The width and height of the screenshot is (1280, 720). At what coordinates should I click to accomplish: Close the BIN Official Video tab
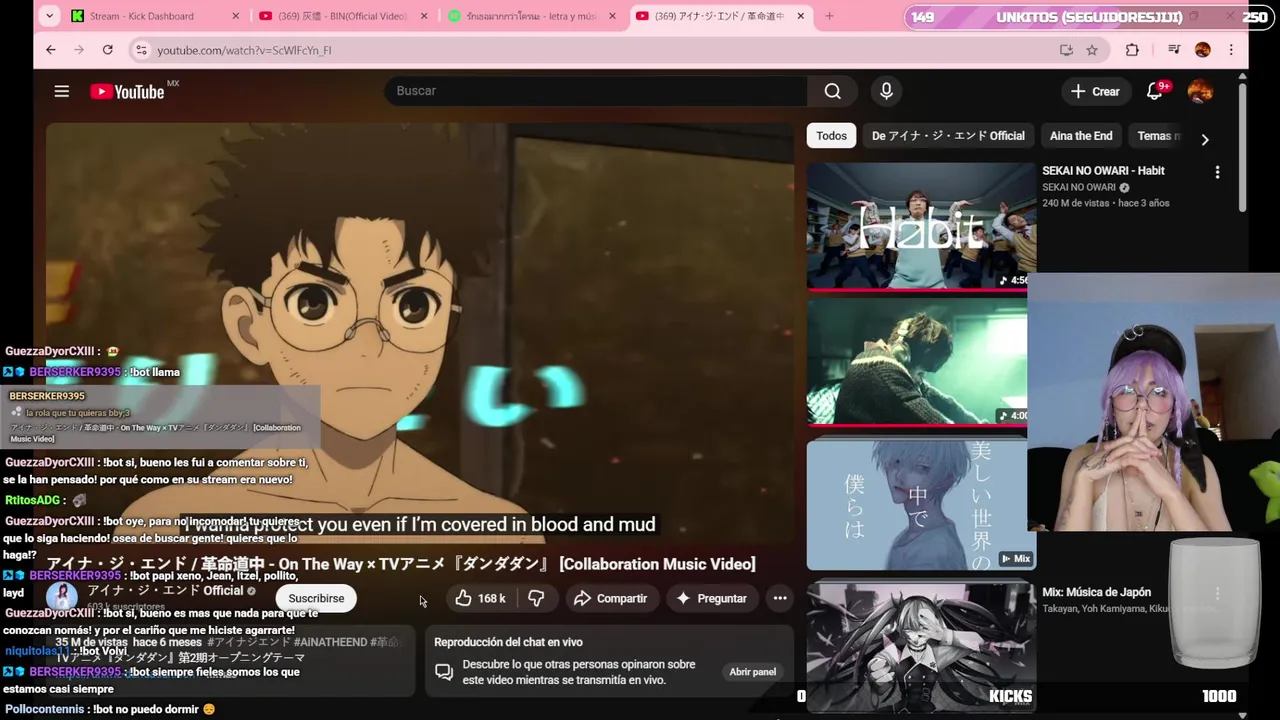424,16
